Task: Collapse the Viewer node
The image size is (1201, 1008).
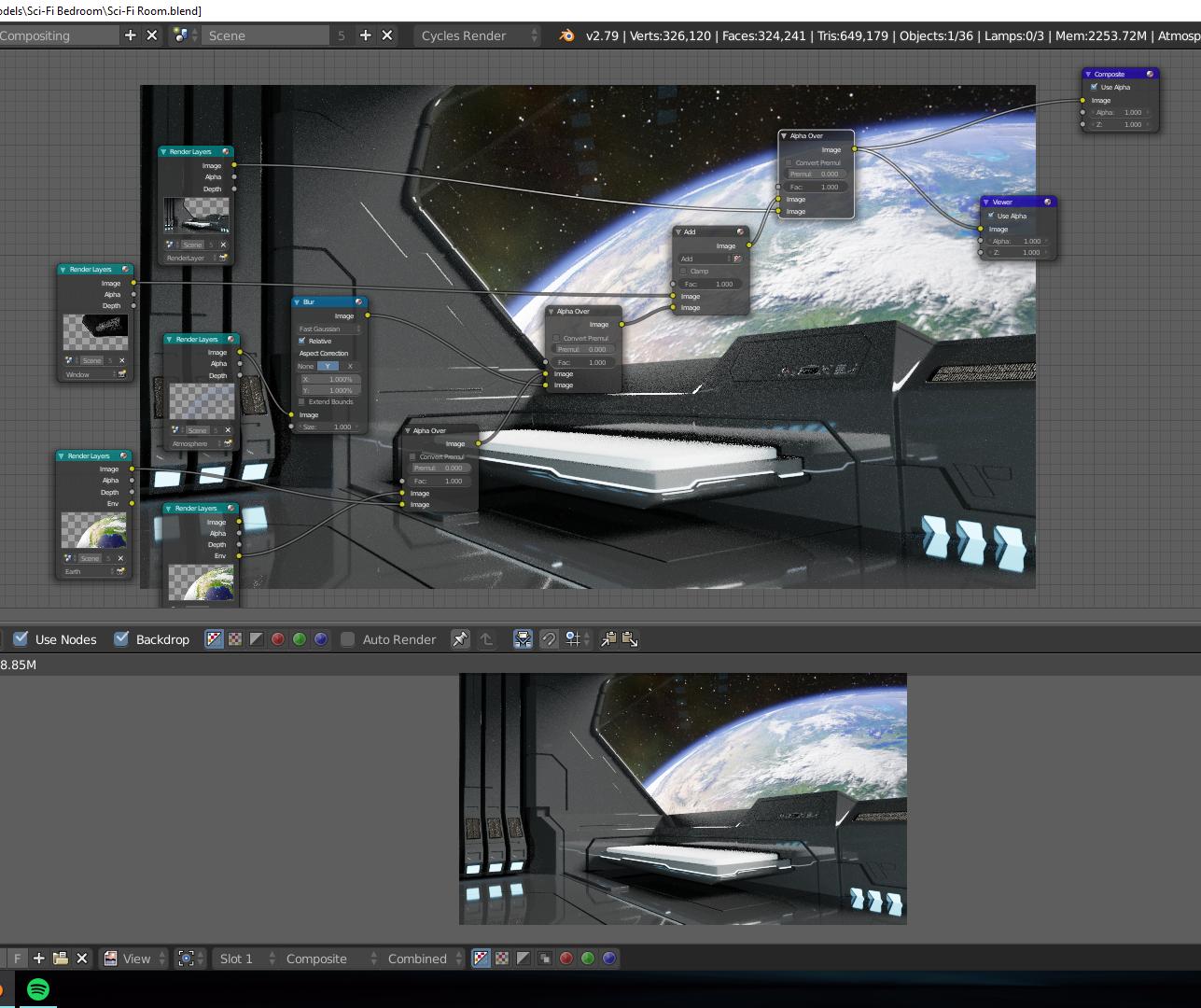Action: coord(986,202)
